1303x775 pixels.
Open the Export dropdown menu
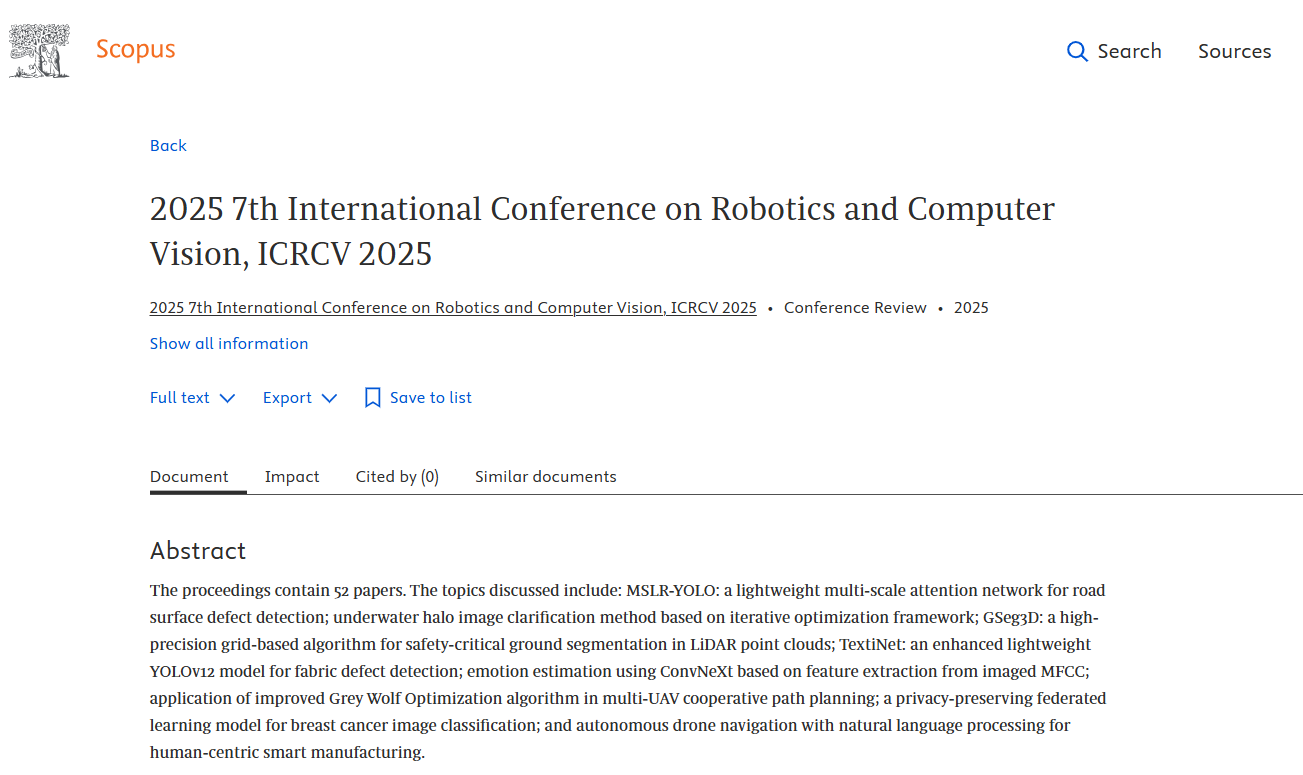tap(288, 398)
